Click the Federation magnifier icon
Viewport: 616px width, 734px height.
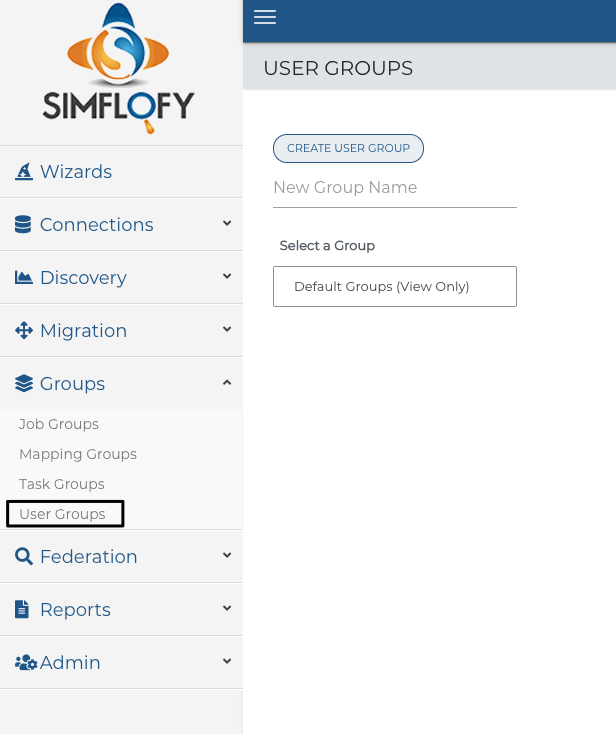click(24, 556)
